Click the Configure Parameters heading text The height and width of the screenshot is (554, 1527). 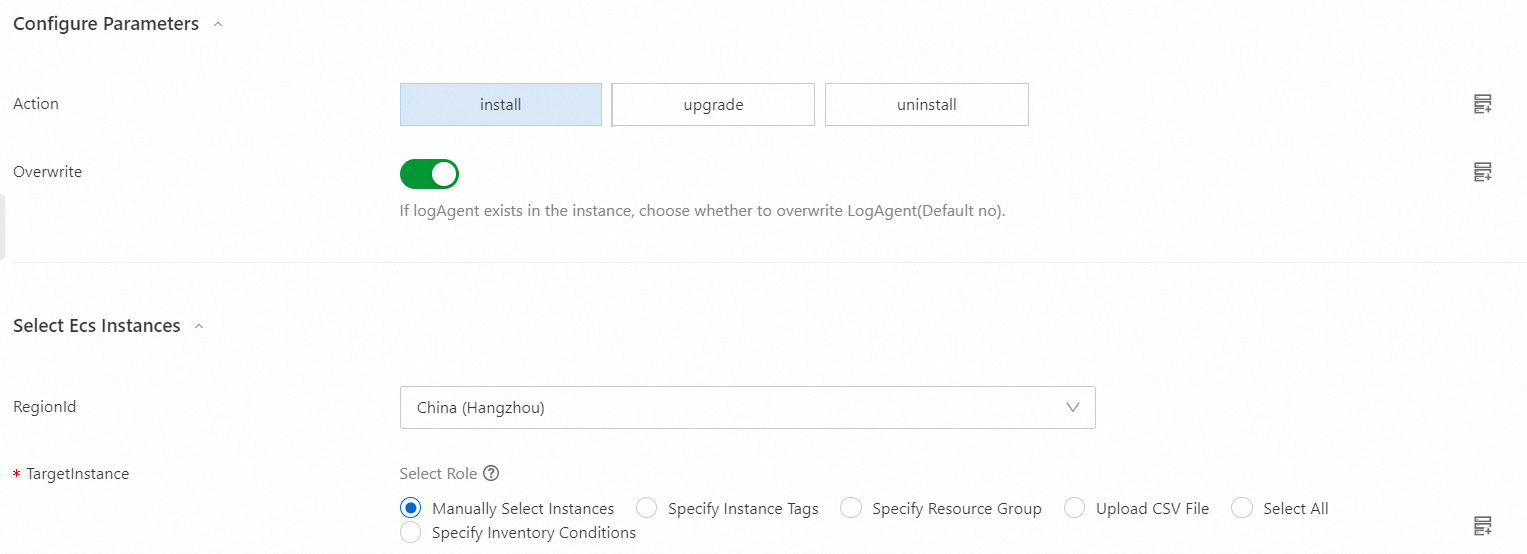(106, 24)
